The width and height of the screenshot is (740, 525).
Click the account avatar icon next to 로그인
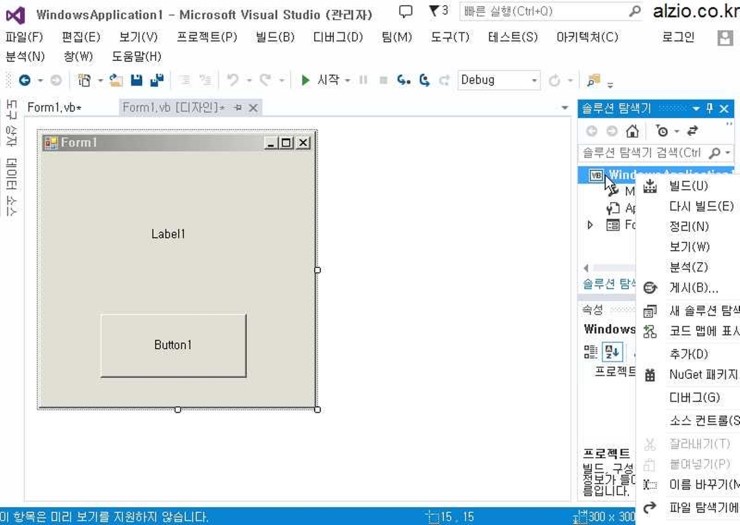click(725, 38)
